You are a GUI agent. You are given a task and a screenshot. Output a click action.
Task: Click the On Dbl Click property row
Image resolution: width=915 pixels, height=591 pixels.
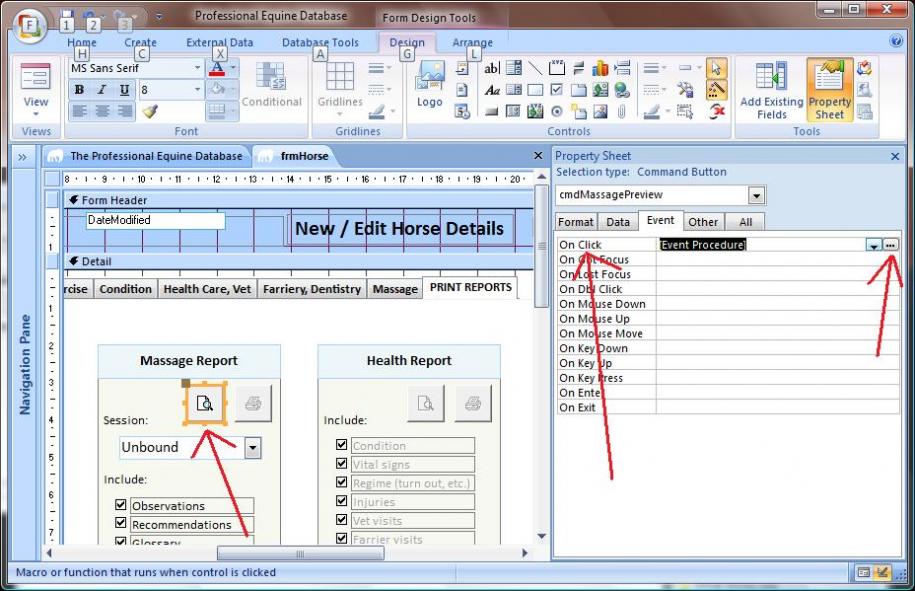[728, 289]
